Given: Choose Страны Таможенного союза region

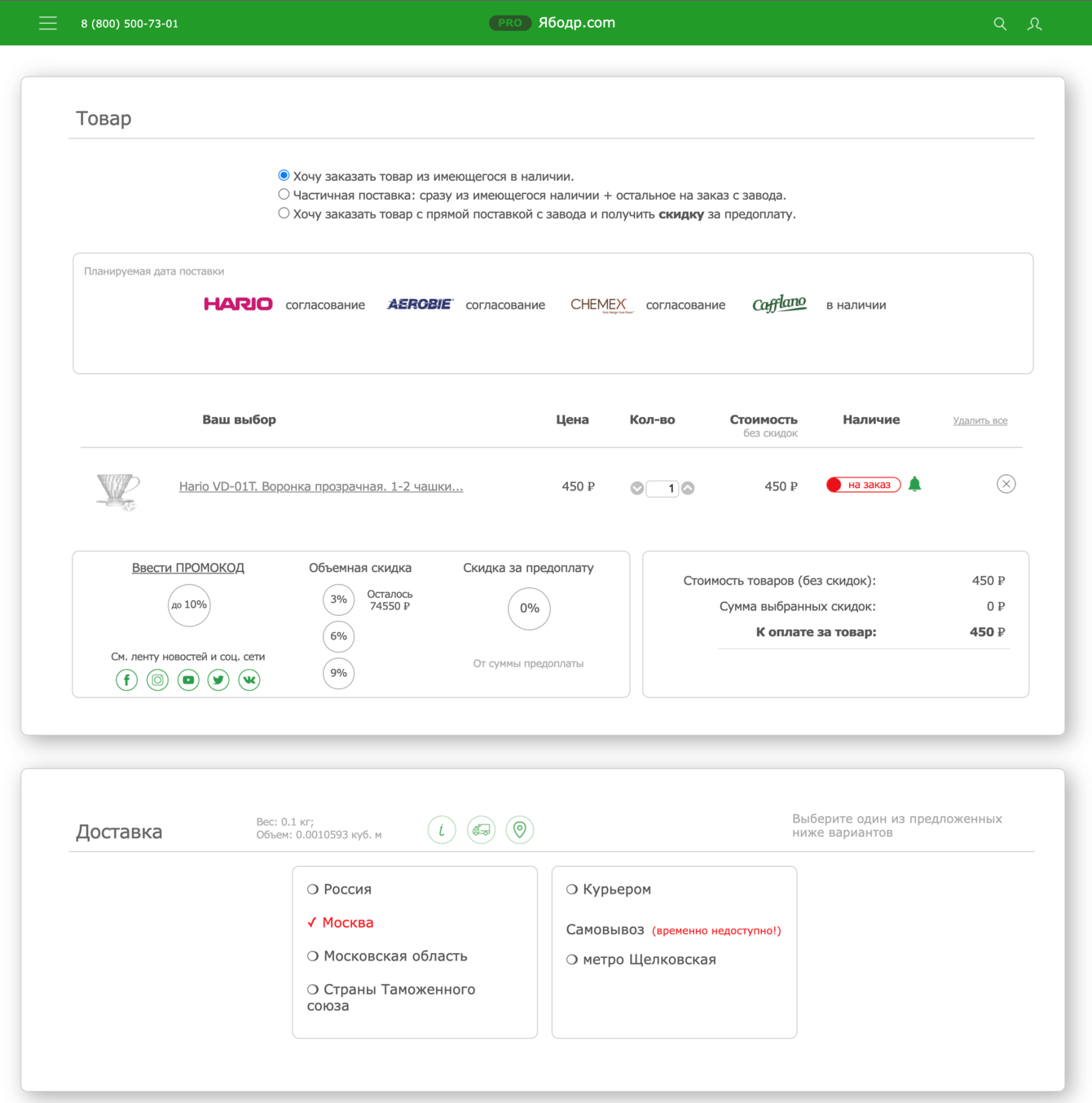Looking at the screenshot, I should pyautogui.click(x=391, y=997).
